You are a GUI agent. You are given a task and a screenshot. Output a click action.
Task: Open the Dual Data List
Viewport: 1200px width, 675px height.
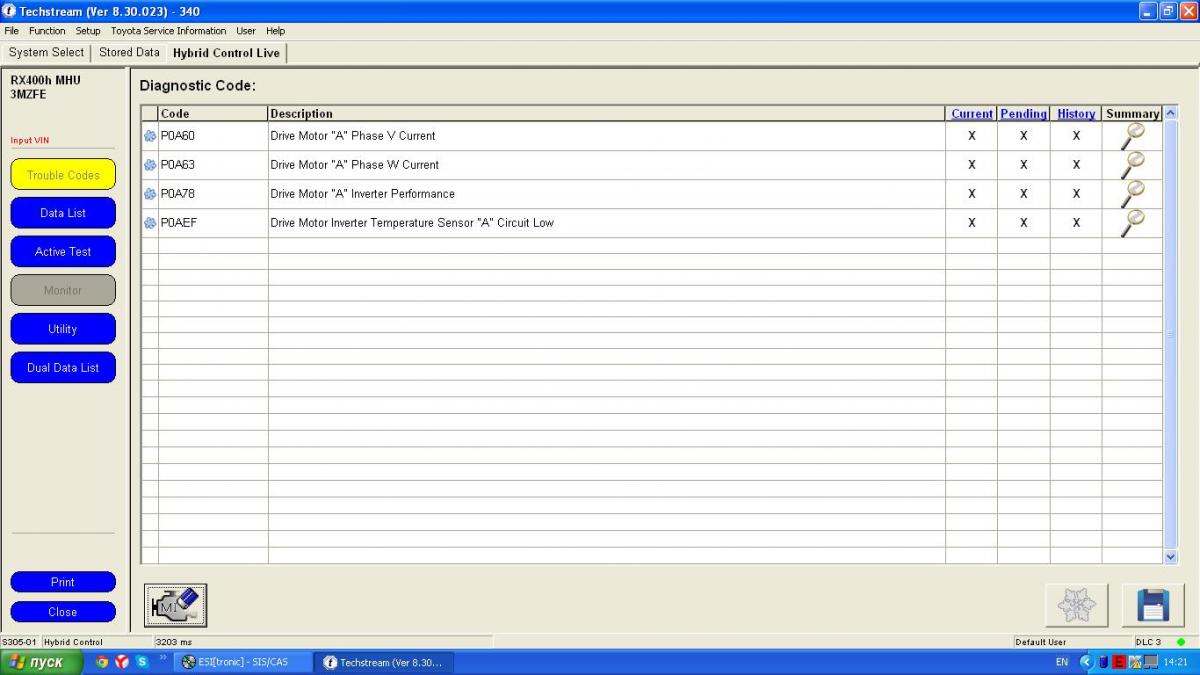63,368
